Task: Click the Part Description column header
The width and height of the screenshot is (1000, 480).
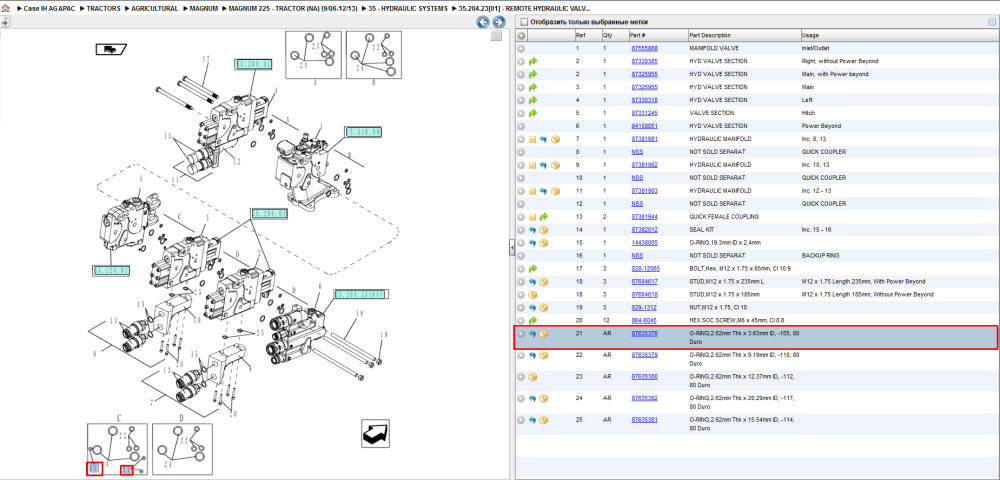Action: pyautogui.click(x=744, y=36)
